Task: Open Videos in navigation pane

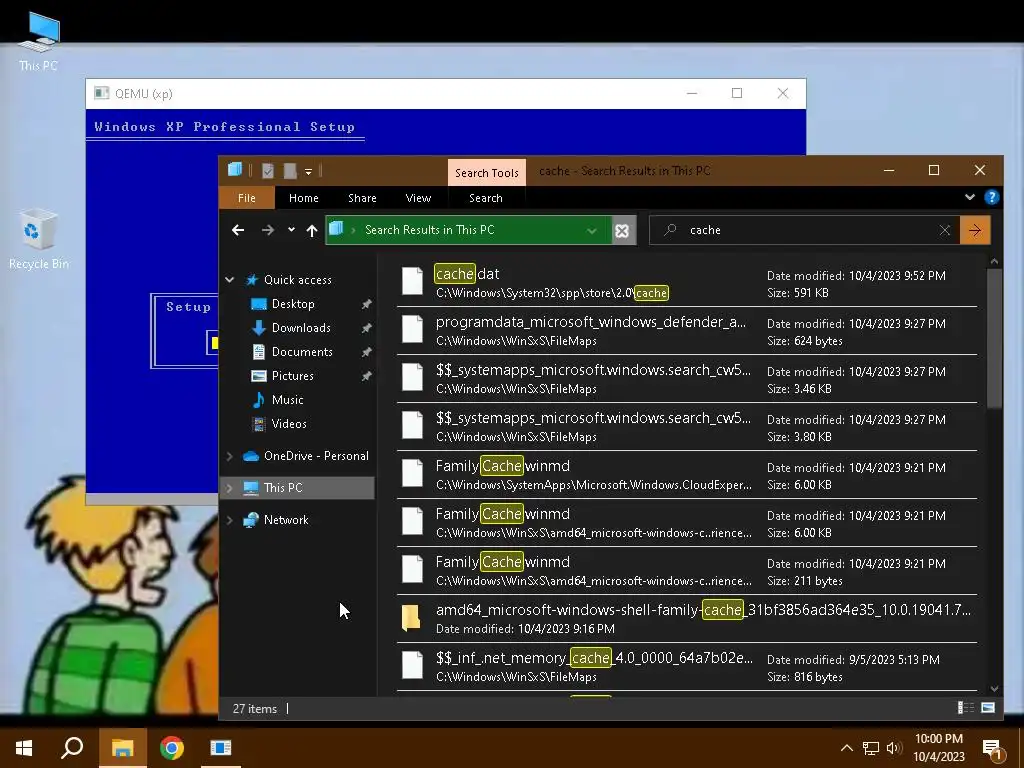Action: tap(289, 424)
